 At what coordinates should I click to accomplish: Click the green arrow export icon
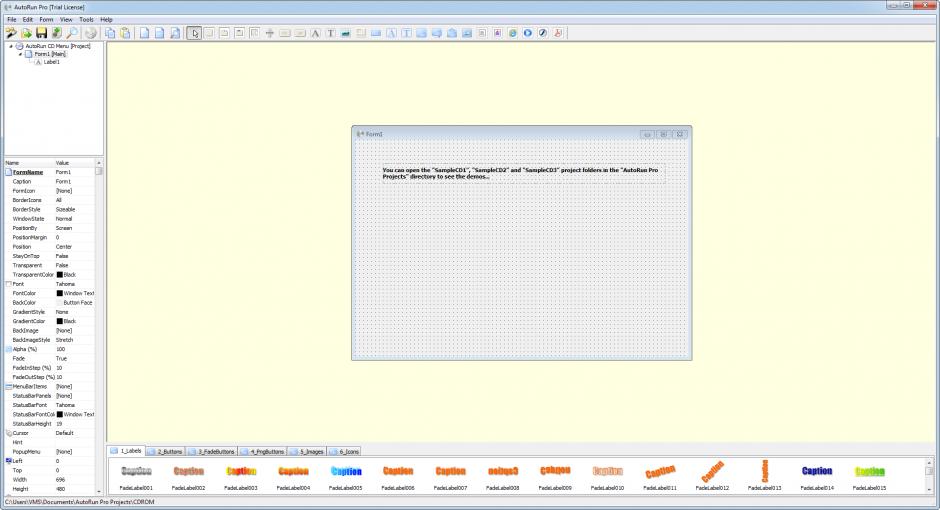point(56,33)
